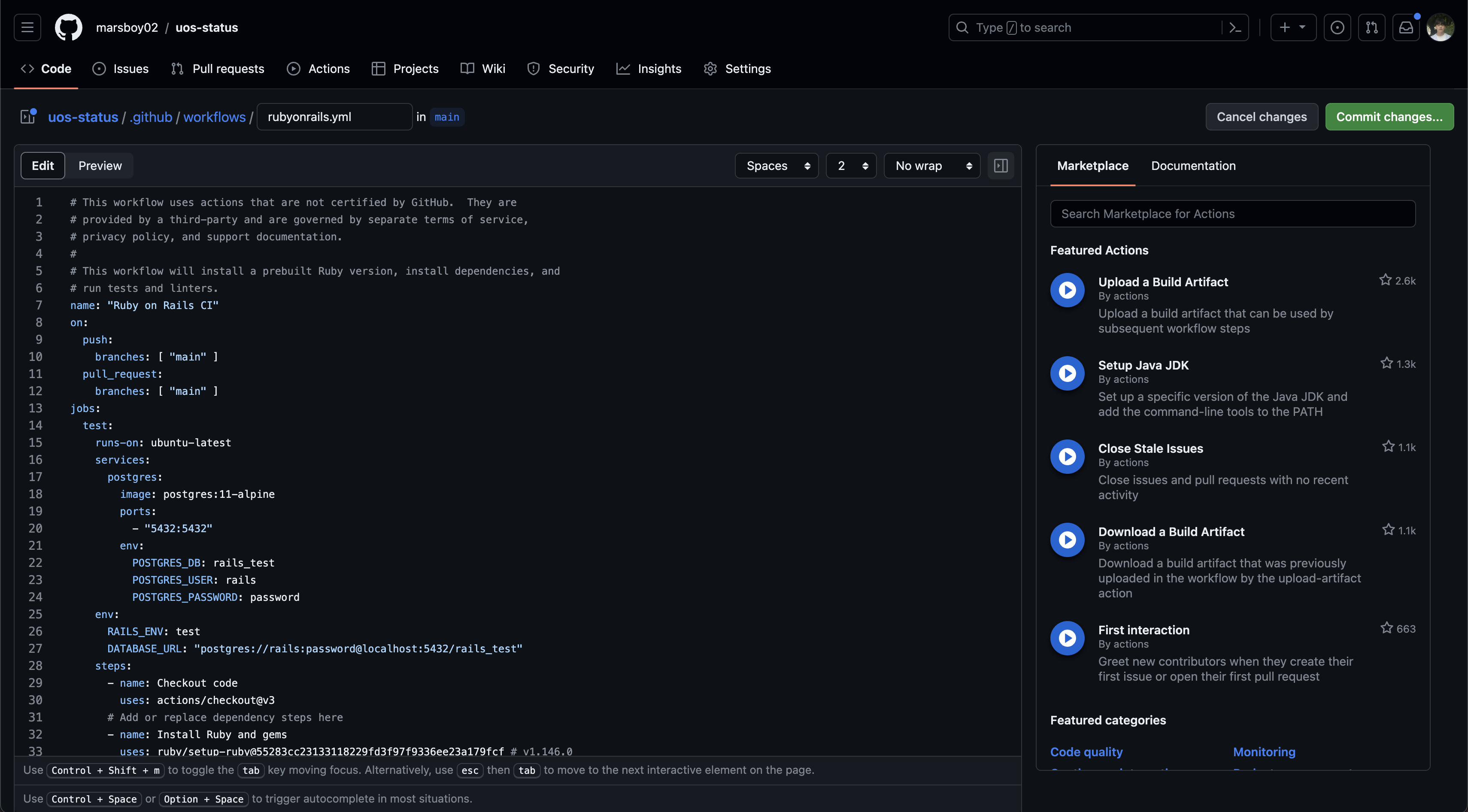The height and width of the screenshot is (812, 1468).
Task: Open the issues shortcut icon in header
Action: coord(1337,27)
